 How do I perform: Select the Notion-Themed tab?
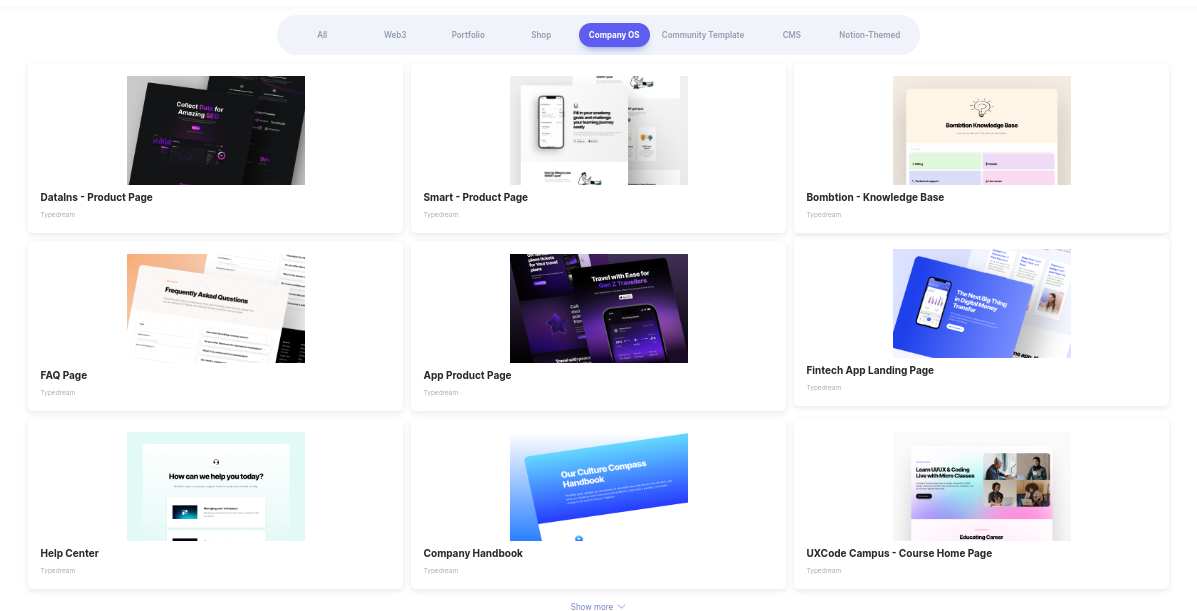click(870, 35)
